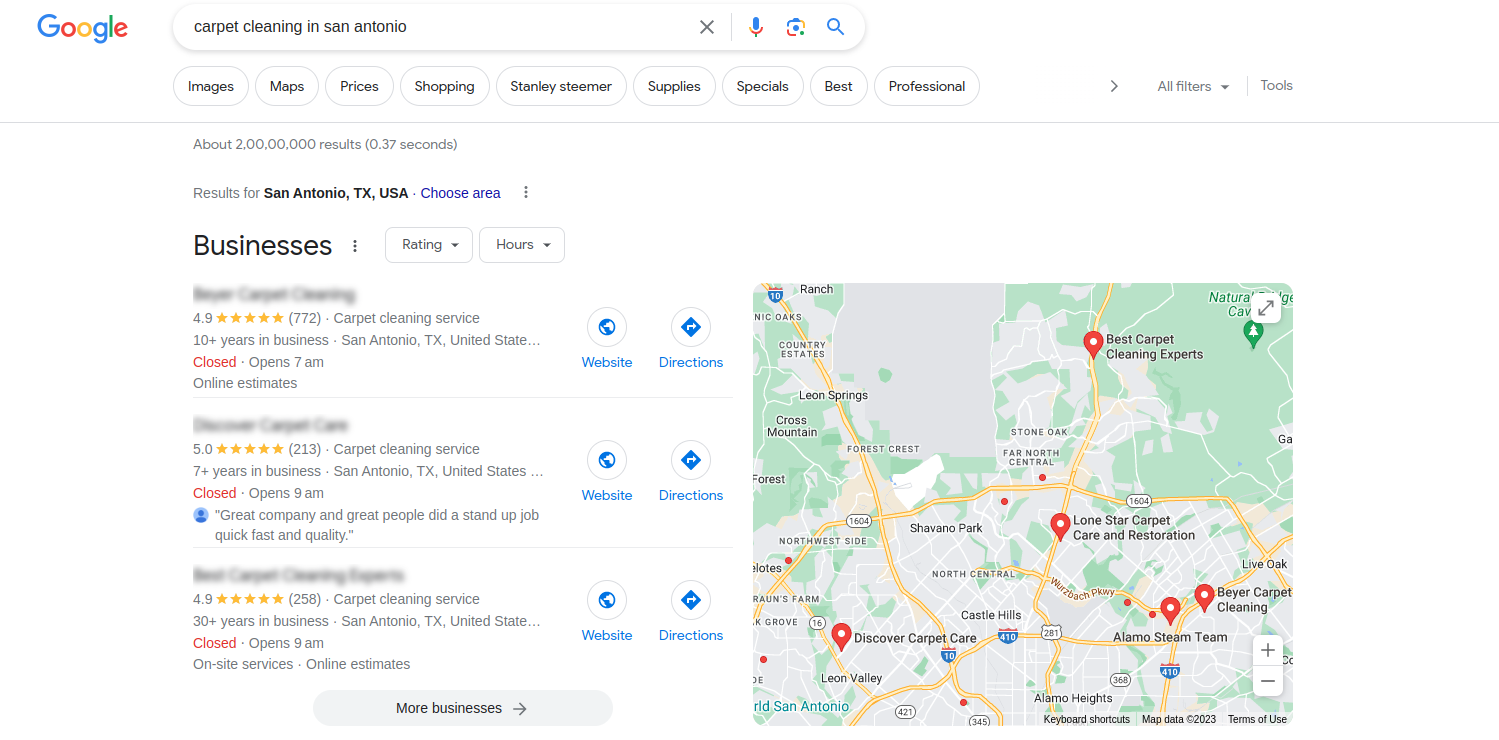This screenshot has height=740, width=1499.
Task: Expand the map to full view
Action: point(1266,308)
